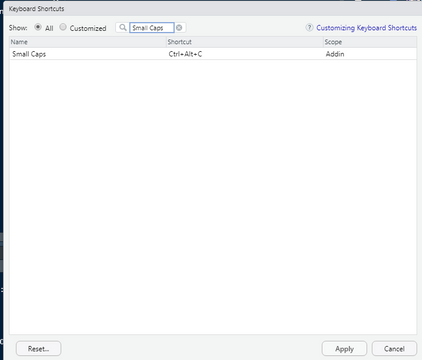
Task: Click the Reset... button
Action: [x=38, y=349]
